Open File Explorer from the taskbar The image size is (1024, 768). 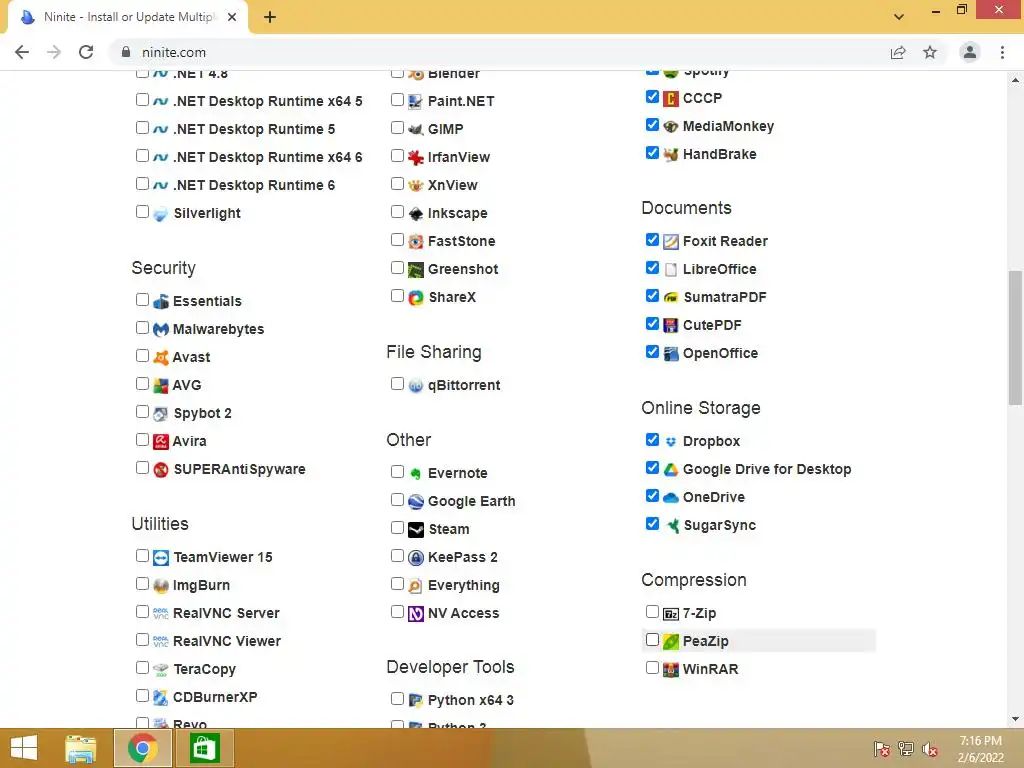point(80,748)
